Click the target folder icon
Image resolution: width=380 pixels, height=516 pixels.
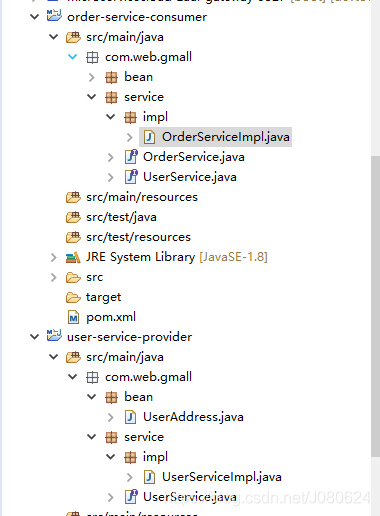point(73,297)
